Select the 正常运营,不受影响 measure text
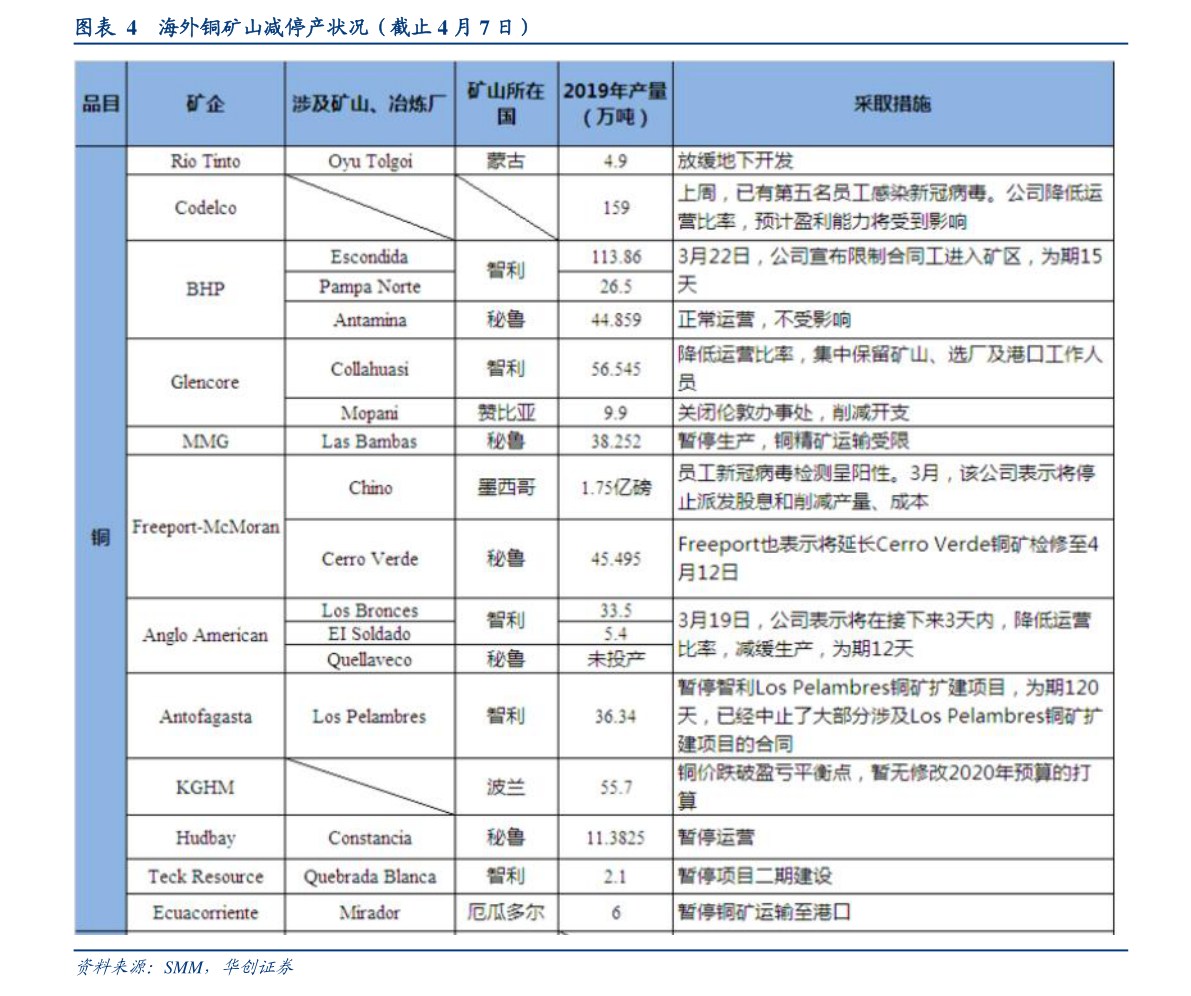Screen dimensions: 1191x996 (764, 320)
